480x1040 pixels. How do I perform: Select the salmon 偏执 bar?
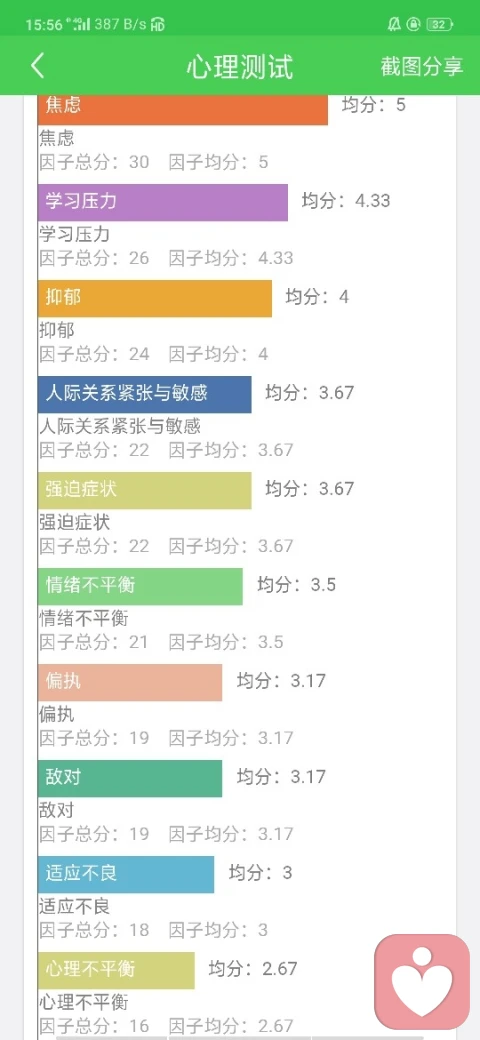point(130,682)
